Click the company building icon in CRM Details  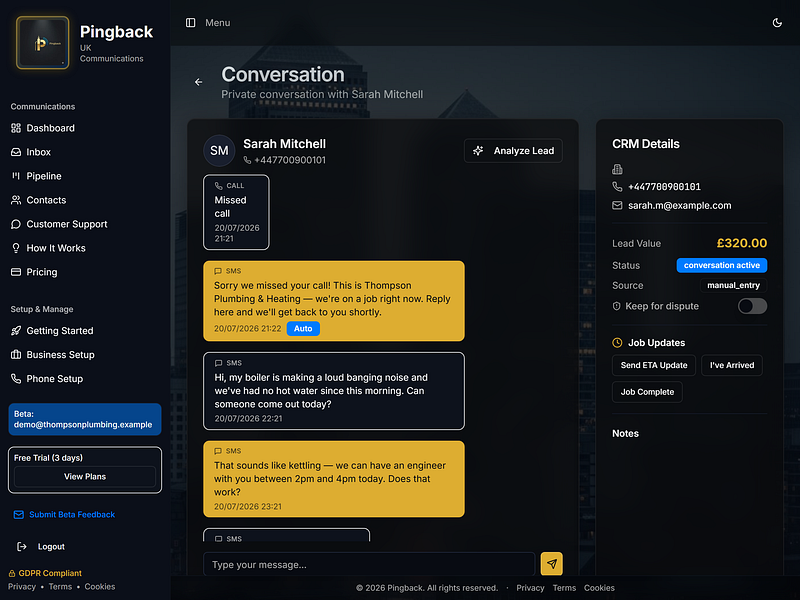click(617, 169)
